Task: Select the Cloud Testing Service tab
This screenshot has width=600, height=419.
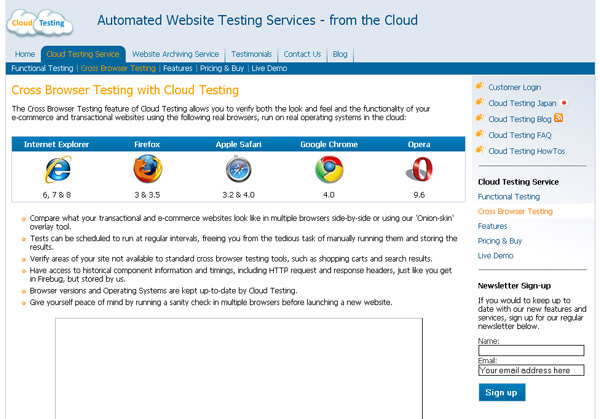Action: (x=83, y=54)
